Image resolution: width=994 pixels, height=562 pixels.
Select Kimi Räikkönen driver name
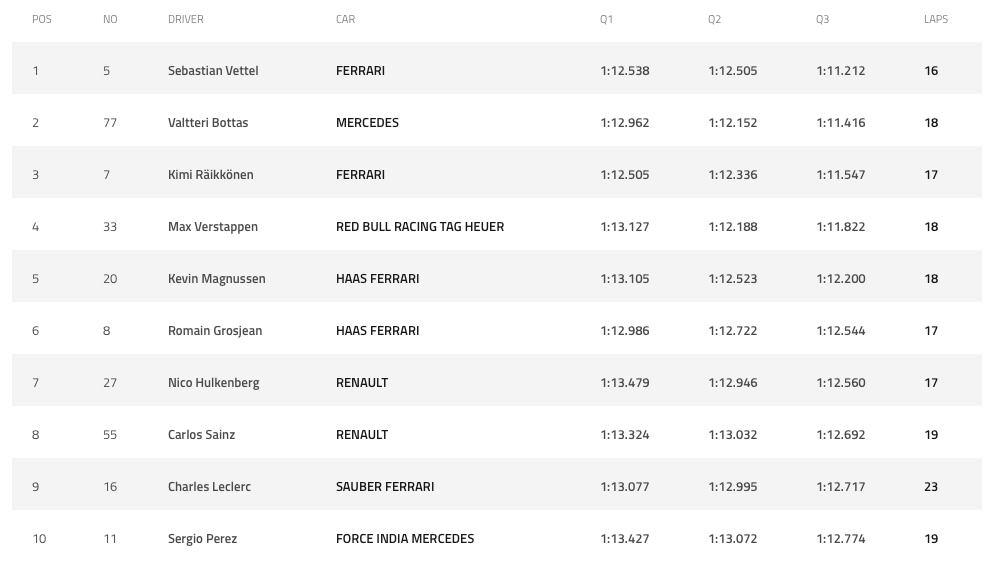[210, 175]
